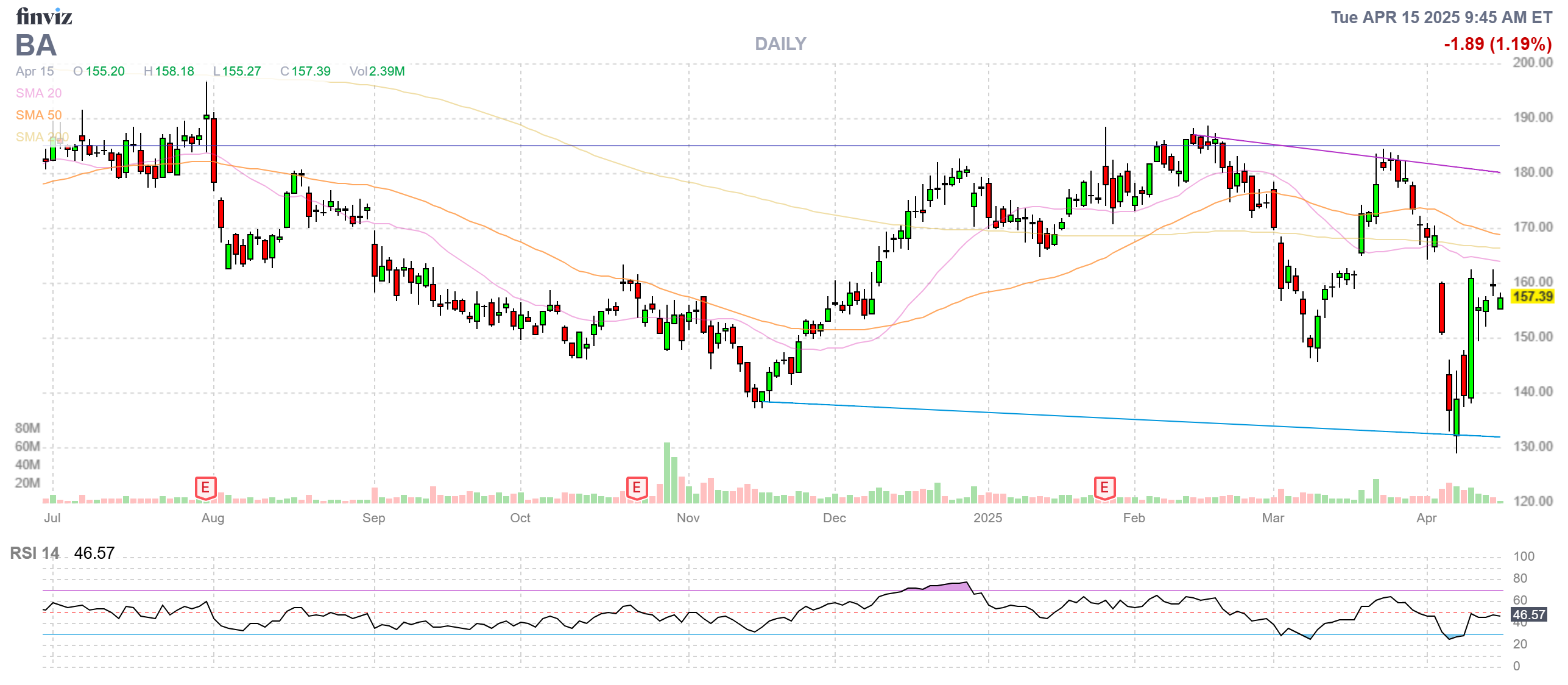This screenshot has height=685, width=1568.
Task: Click the finviz logo
Action: [x=44, y=16]
